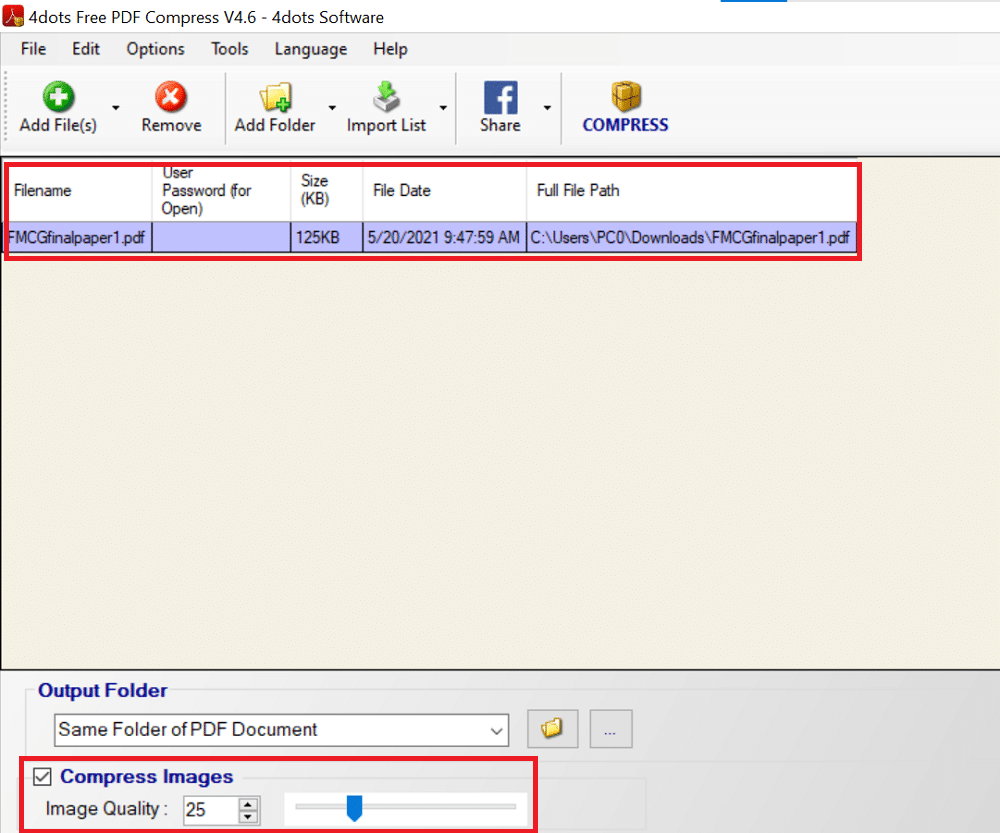Click the Add Folder icon

(274, 98)
